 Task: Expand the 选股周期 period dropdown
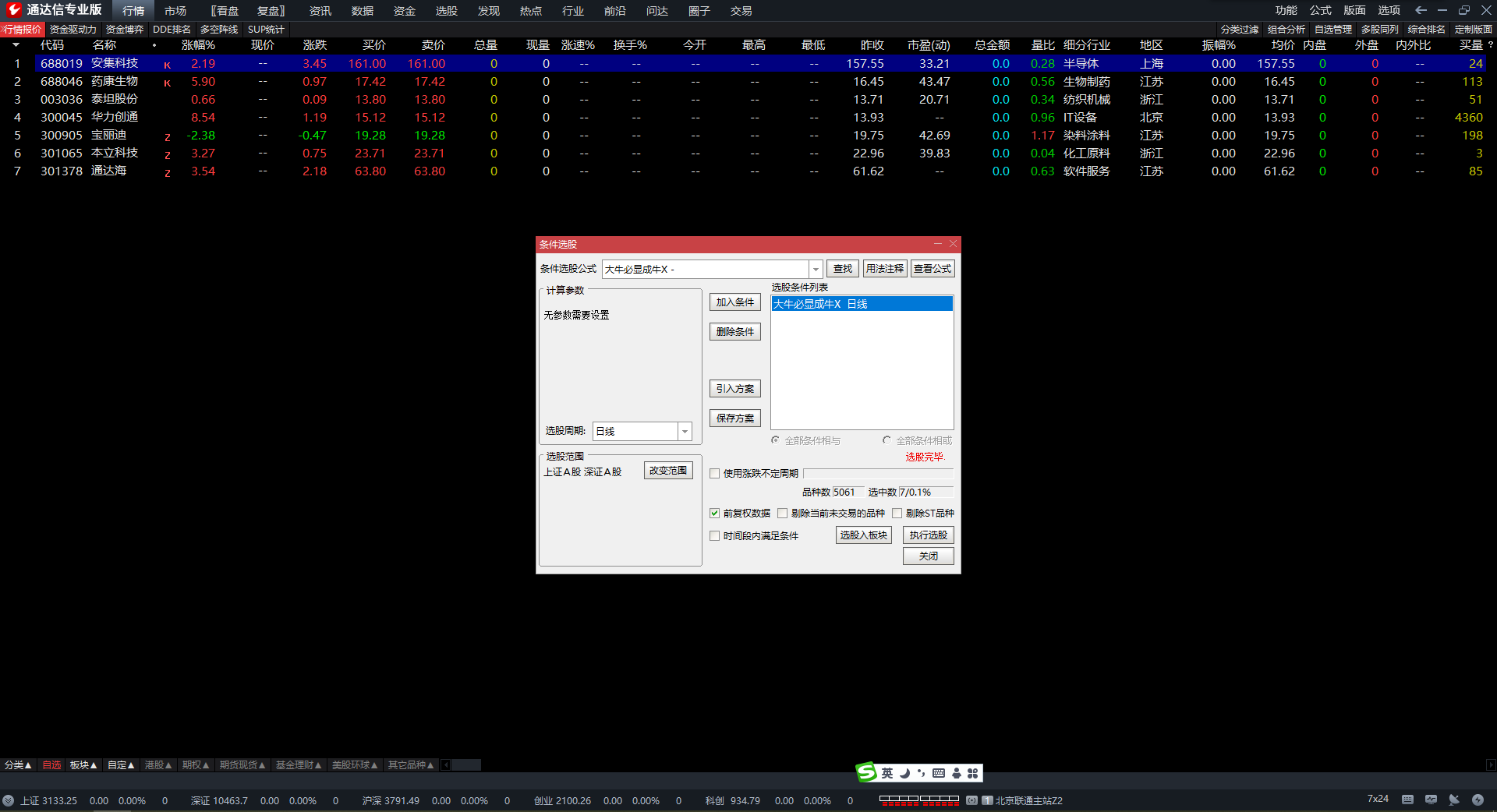[685, 431]
